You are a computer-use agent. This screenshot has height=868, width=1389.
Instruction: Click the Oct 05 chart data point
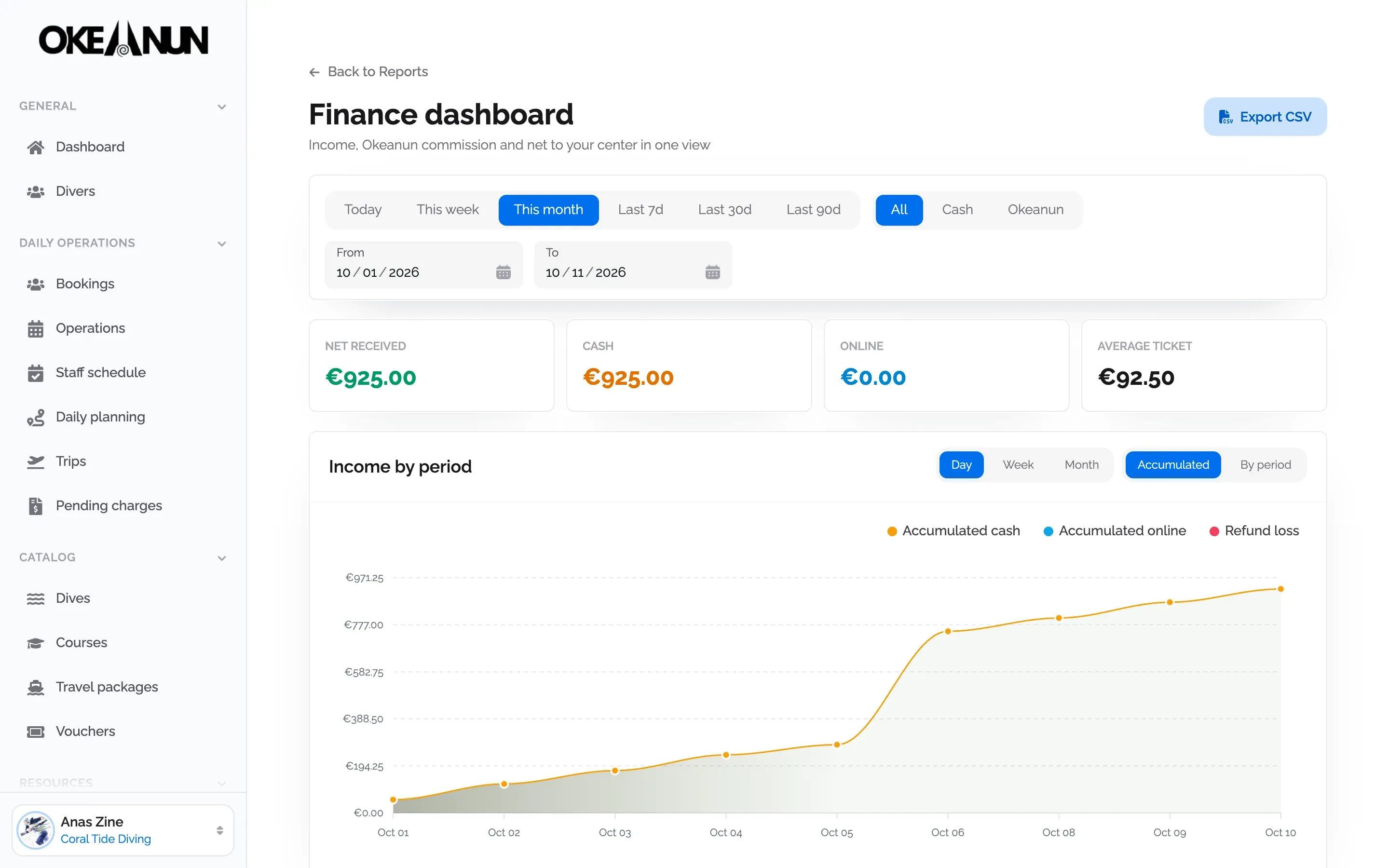(x=837, y=745)
